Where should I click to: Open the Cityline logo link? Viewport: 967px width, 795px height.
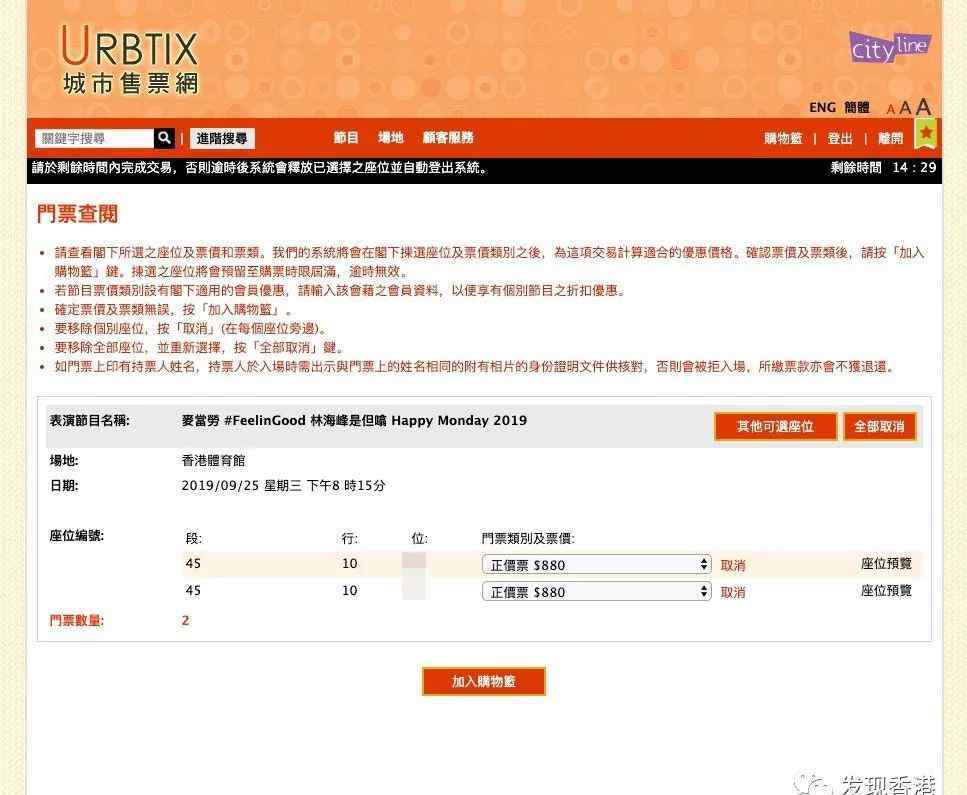(x=890, y=47)
